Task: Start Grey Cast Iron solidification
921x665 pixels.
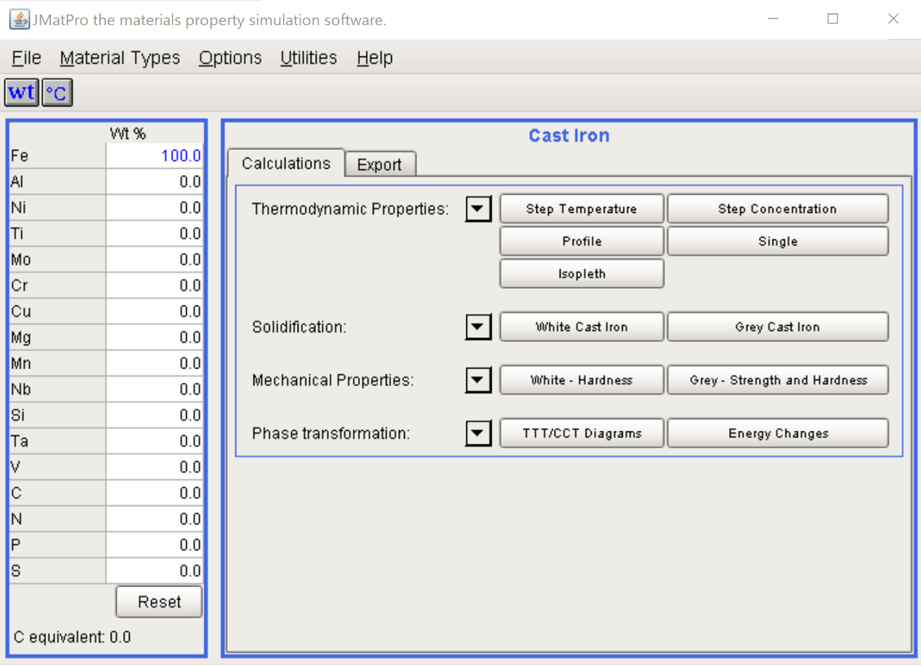Action: click(x=778, y=327)
